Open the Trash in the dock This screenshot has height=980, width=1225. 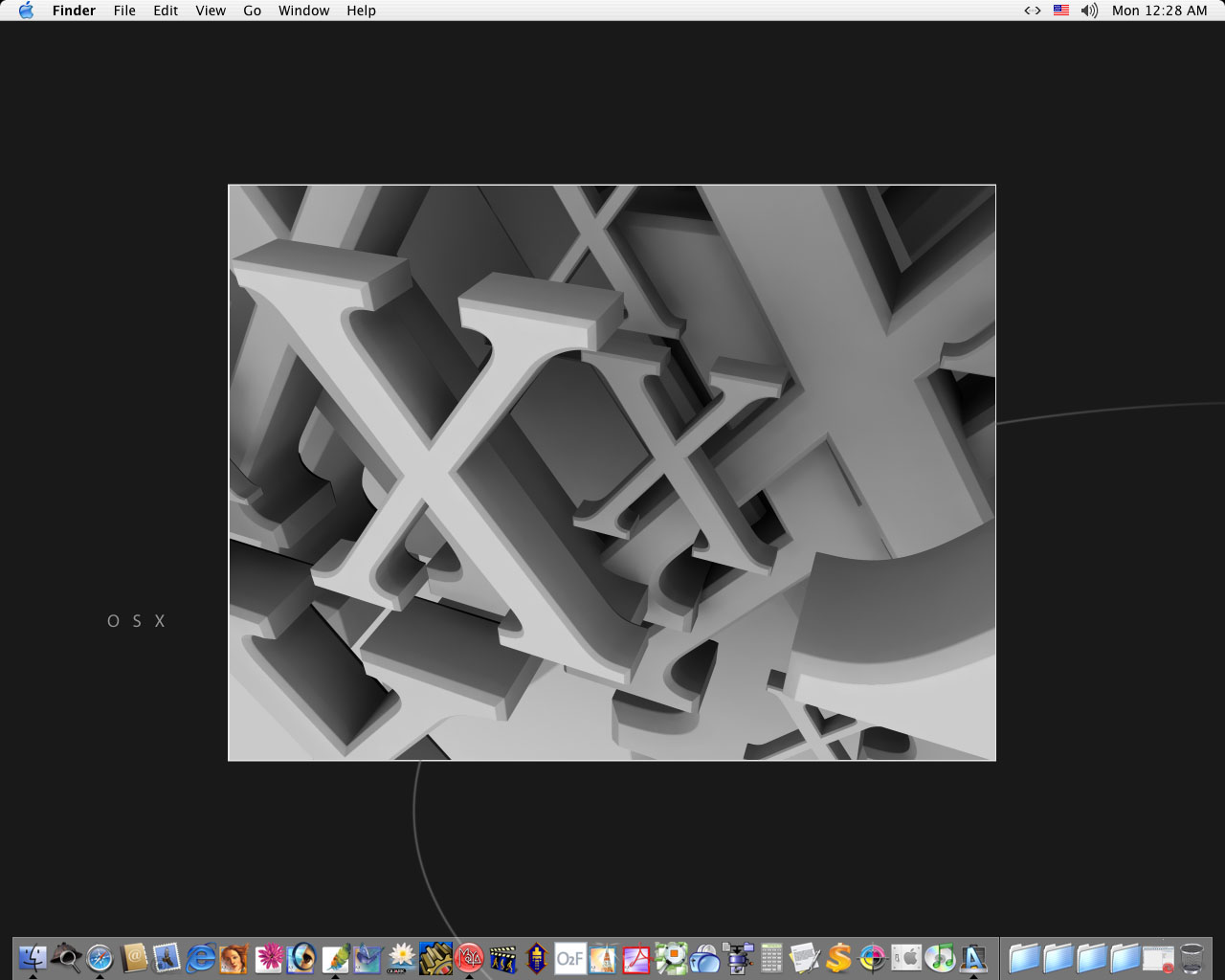coord(1192,957)
